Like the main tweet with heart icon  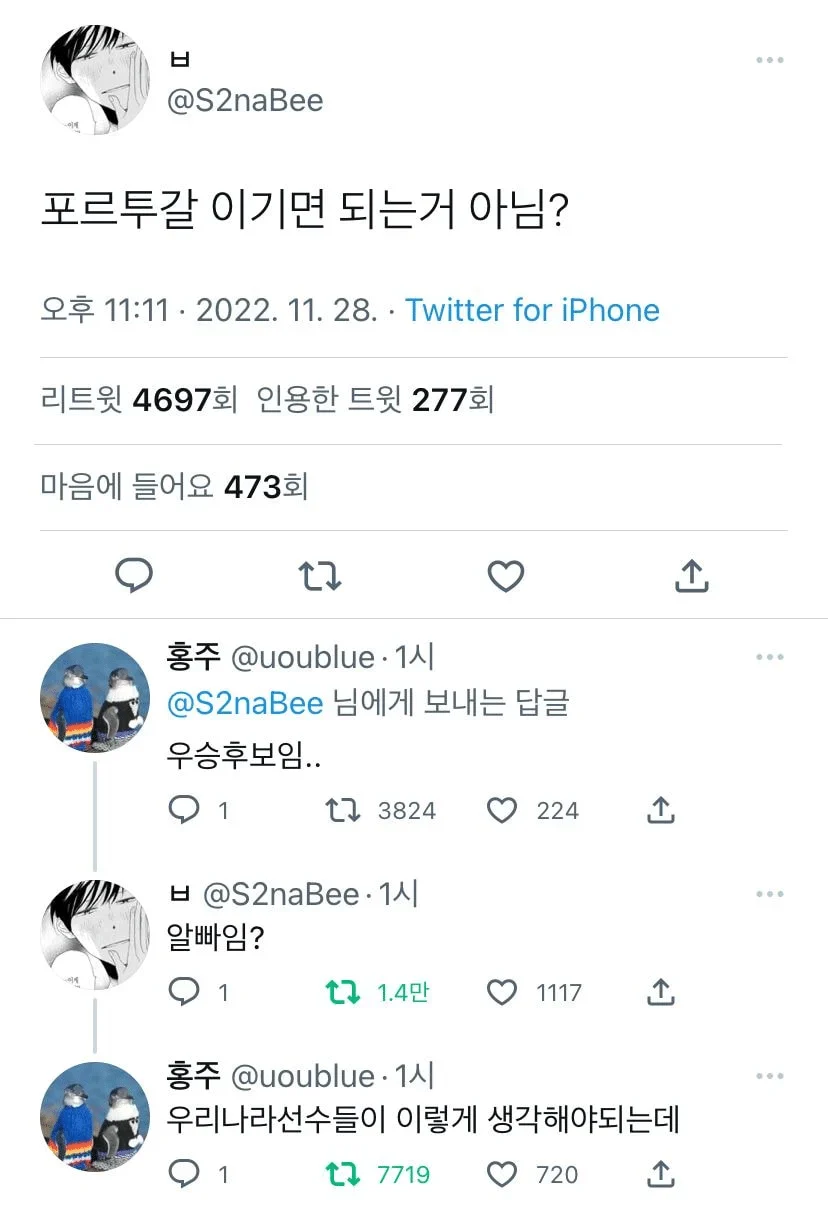click(506, 575)
